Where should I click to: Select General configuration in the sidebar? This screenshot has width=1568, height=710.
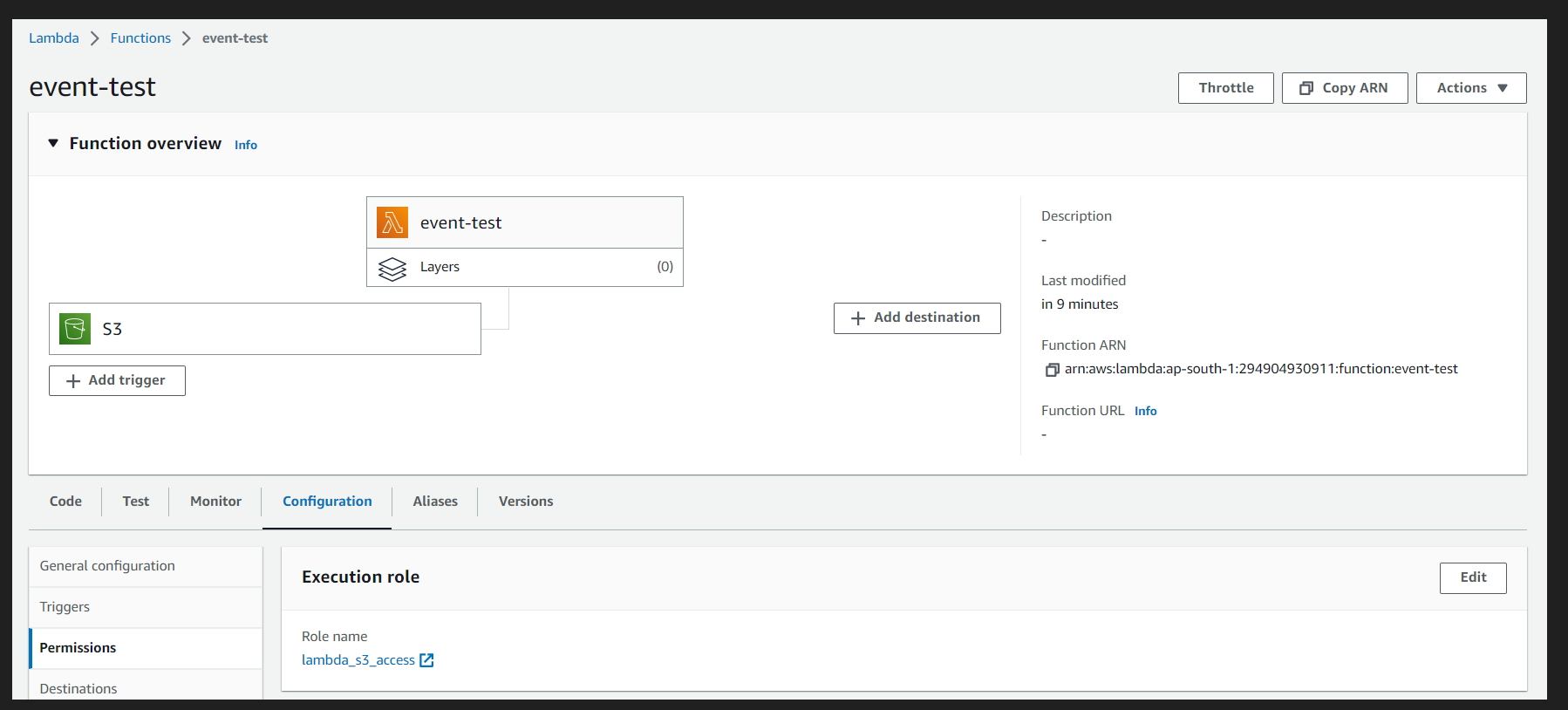pyautogui.click(x=146, y=566)
